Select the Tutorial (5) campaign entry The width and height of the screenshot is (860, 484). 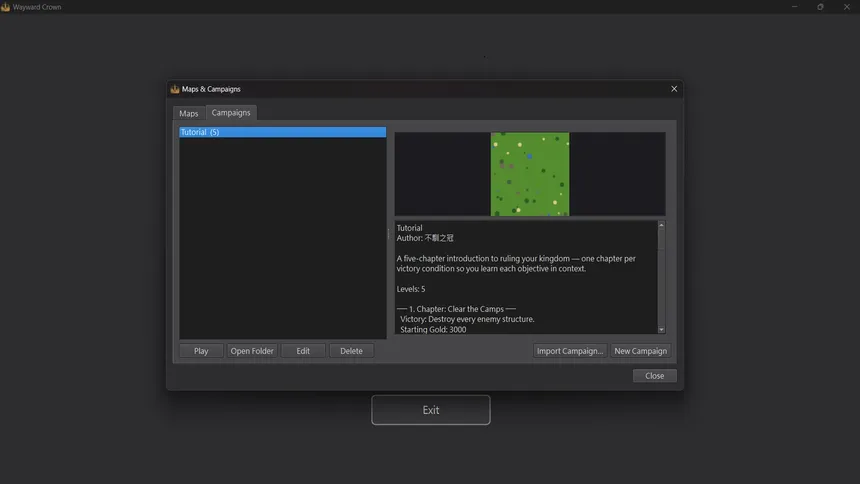(282, 132)
